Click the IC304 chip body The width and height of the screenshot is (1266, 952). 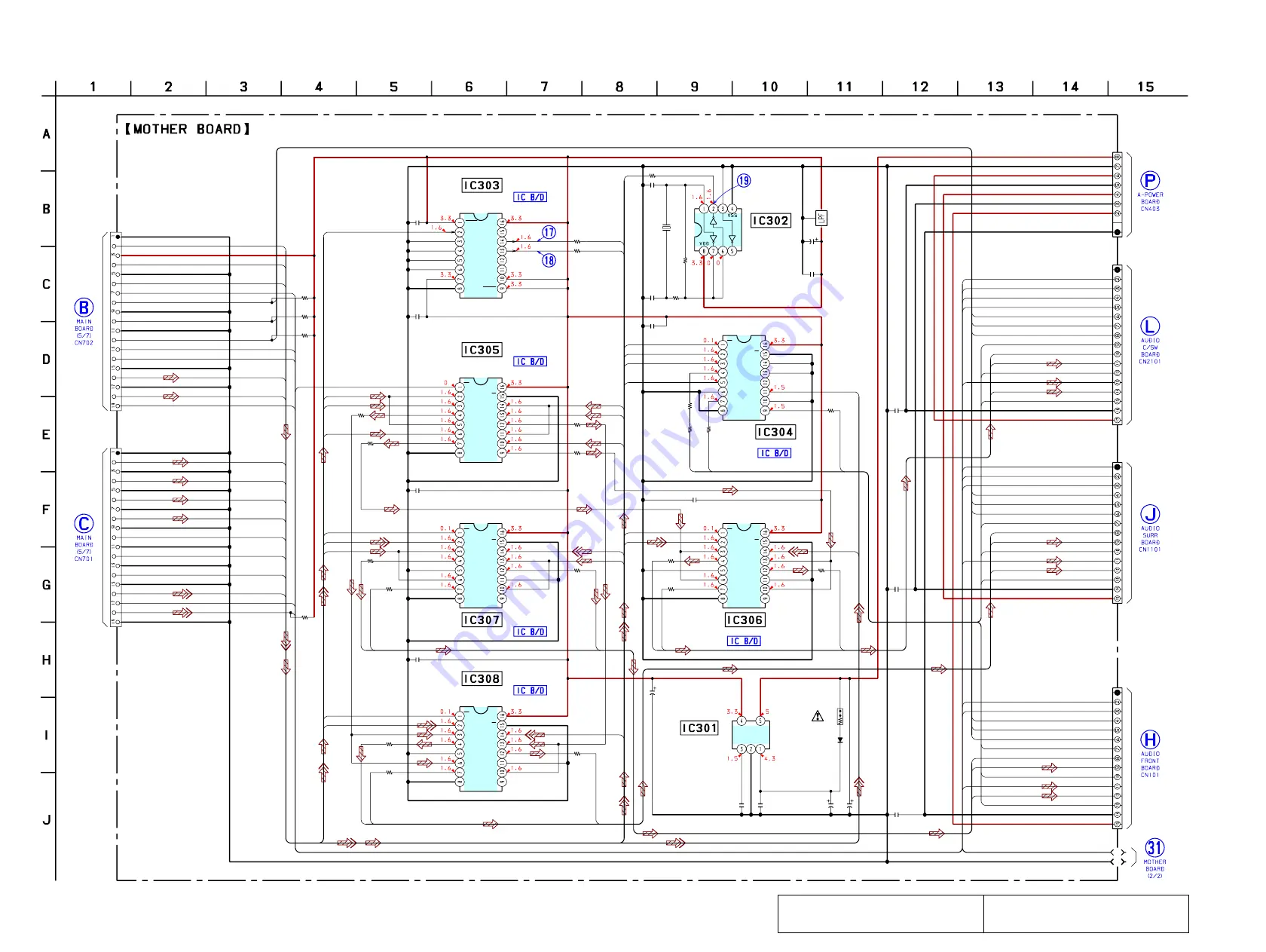744,378
